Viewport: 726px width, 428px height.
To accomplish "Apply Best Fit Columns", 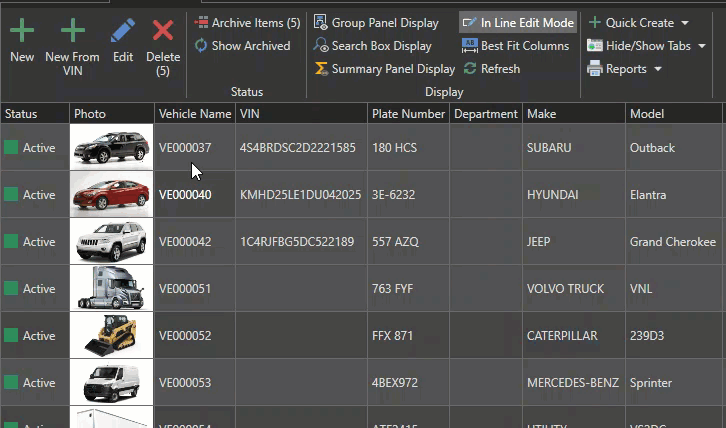I will (515, 46).
